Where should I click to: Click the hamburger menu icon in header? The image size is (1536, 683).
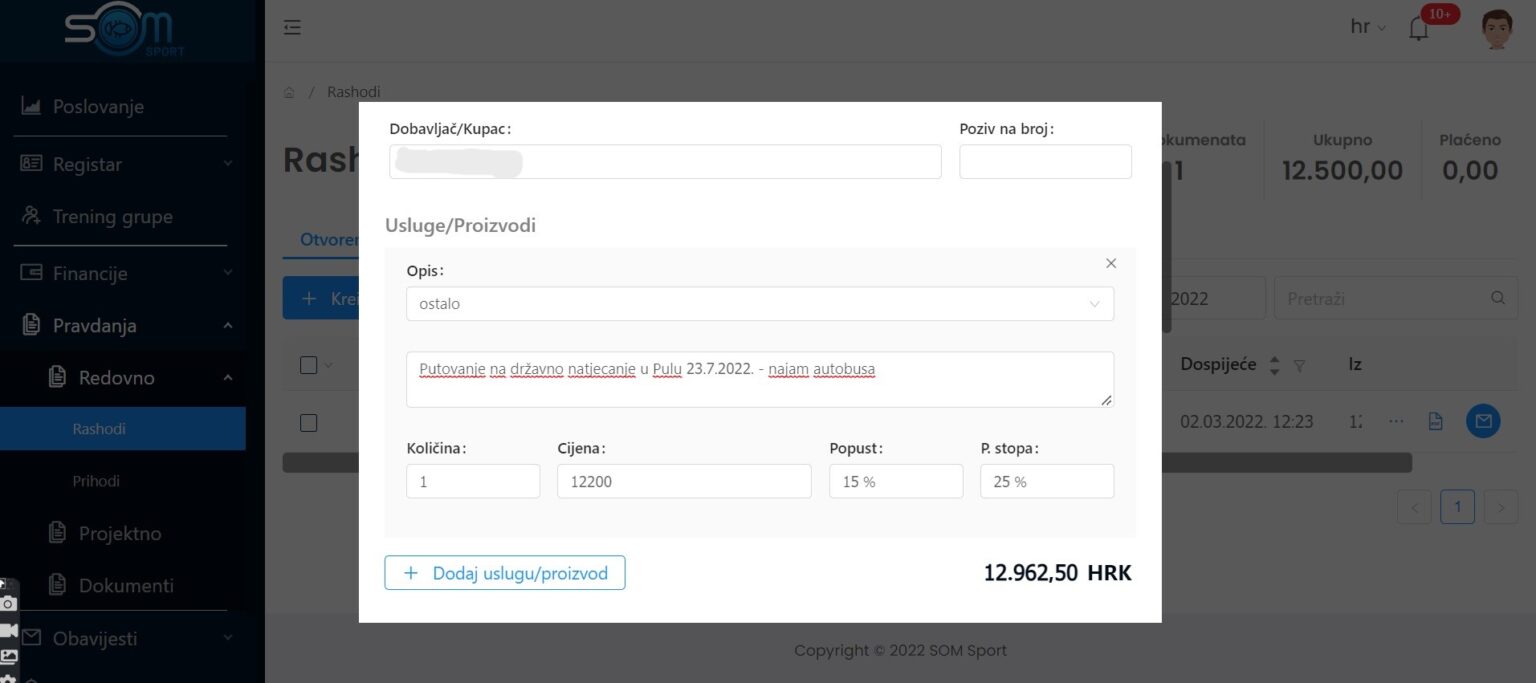click(292, 28)
